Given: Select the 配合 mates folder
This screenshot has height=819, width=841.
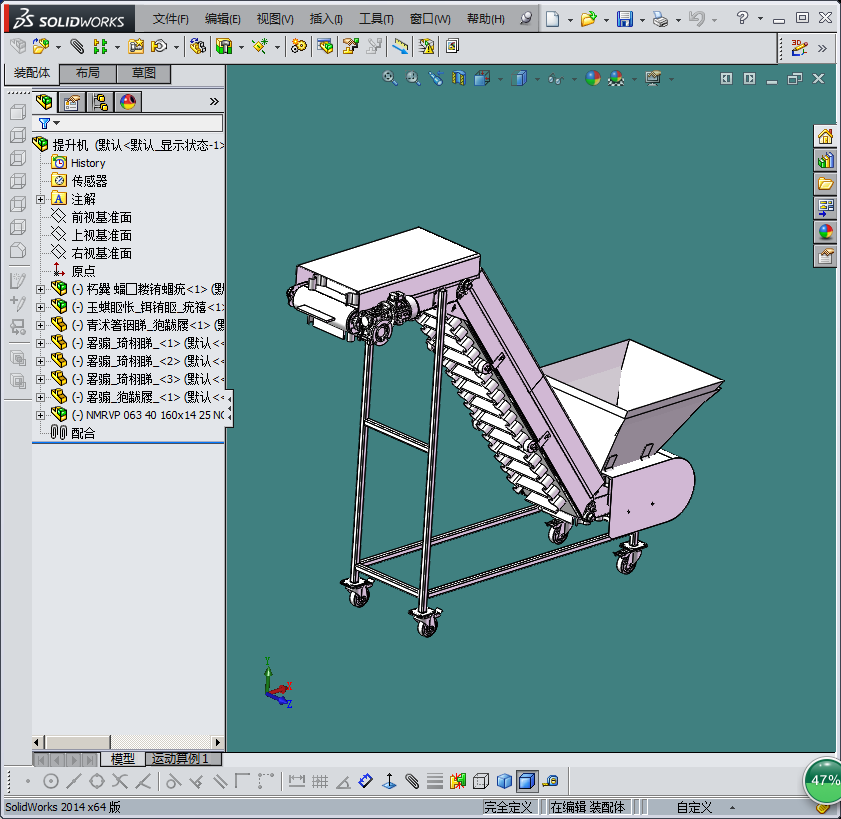Looking at the screenshot, I should tap(83, 433).
